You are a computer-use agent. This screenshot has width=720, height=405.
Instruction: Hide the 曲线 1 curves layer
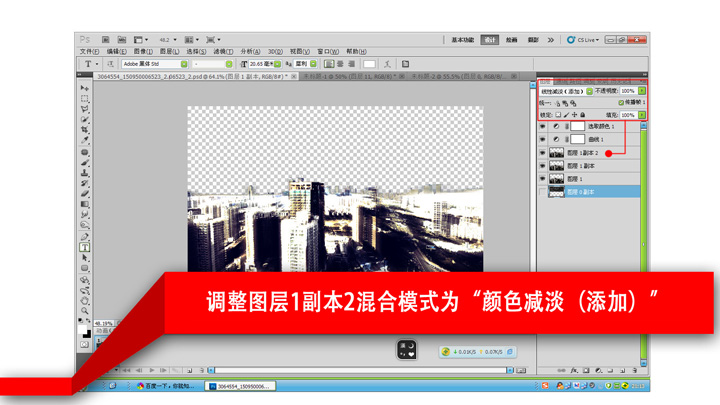point(542,139)
